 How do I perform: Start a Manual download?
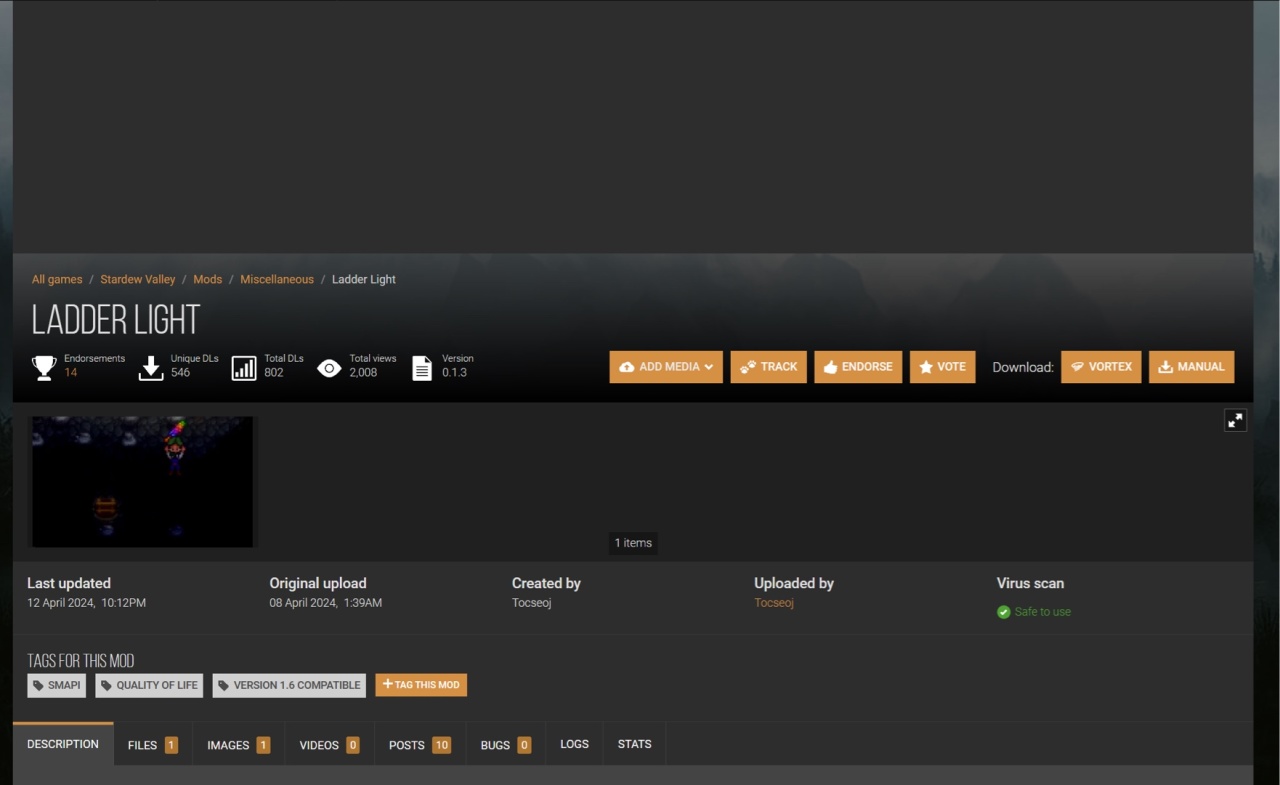pyautogui.click(x=1191, y=367)
